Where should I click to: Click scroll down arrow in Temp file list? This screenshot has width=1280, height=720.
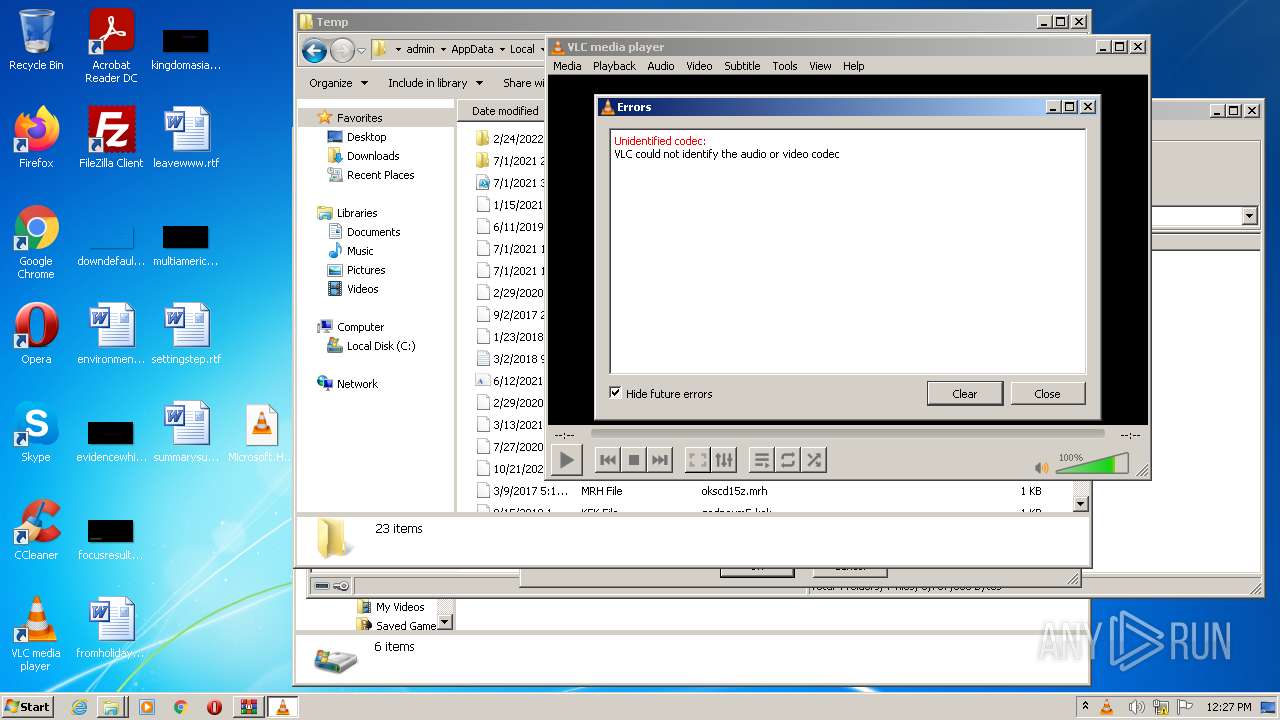pos(1080,504)
